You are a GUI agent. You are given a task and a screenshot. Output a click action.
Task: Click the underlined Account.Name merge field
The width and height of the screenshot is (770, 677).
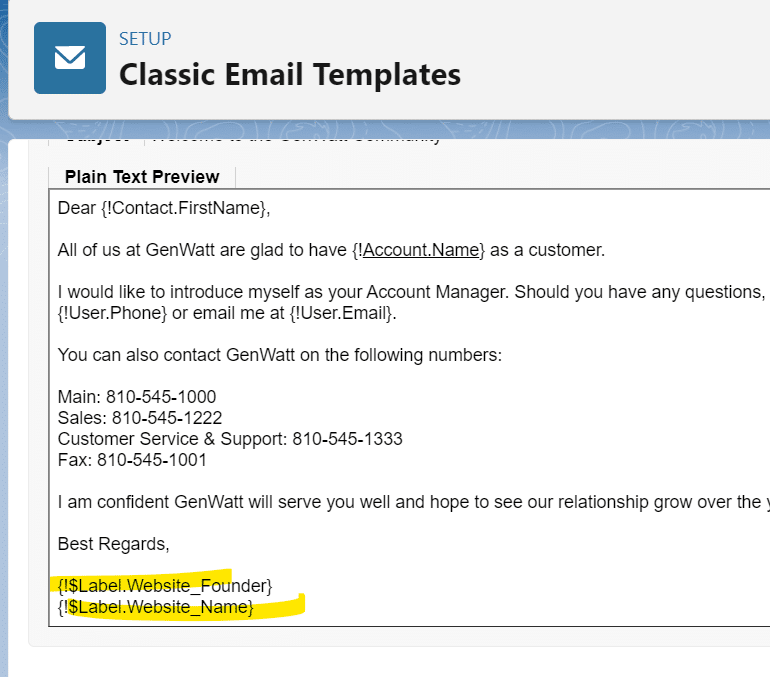(x=421, y=250)
